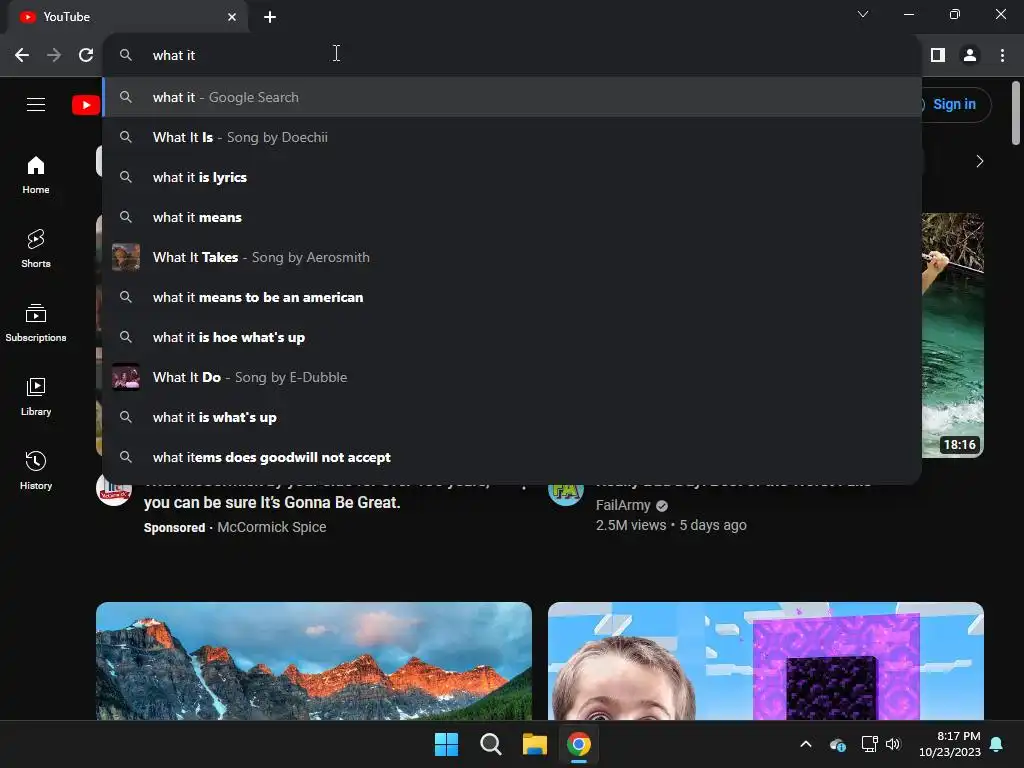Select the "what it is what's up" suggestion
Screen dimensions: 1024x768
(x=512, y=417)
